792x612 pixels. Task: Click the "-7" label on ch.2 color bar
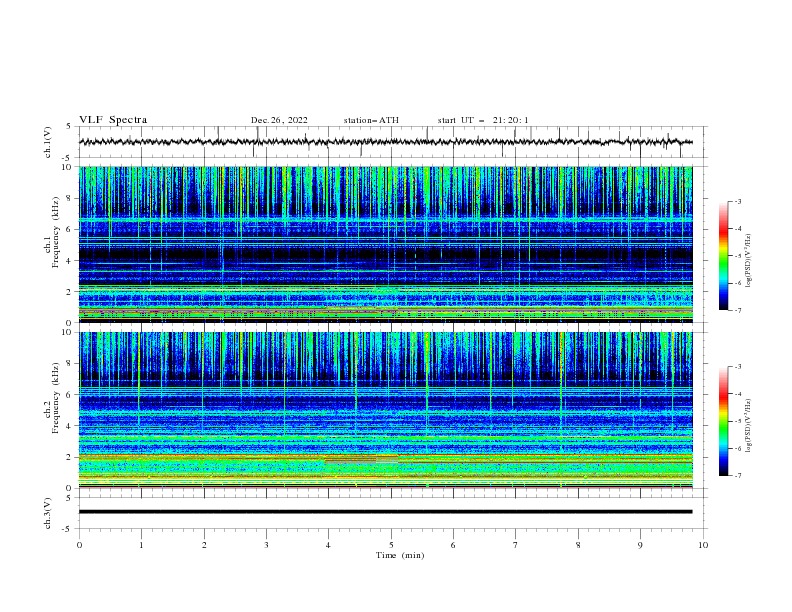point(737,475)
